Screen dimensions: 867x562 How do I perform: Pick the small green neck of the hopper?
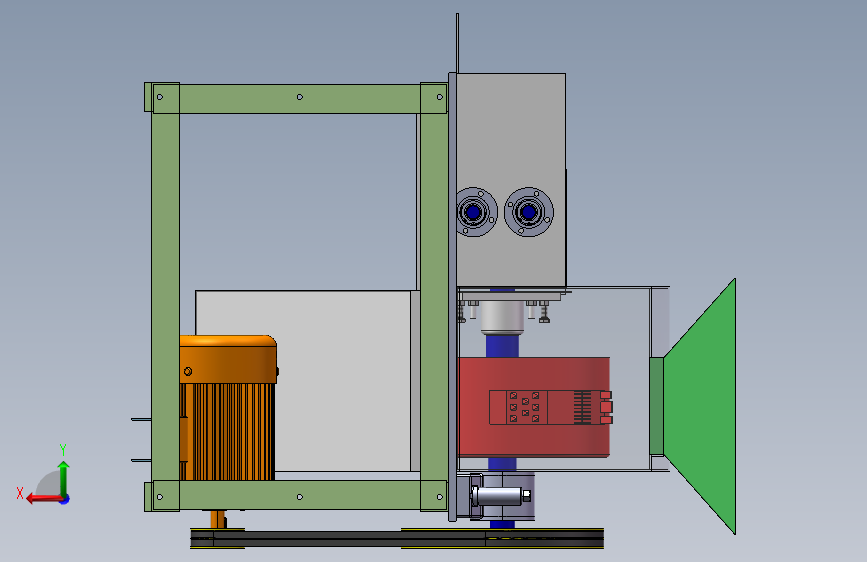tap(656, 407)
